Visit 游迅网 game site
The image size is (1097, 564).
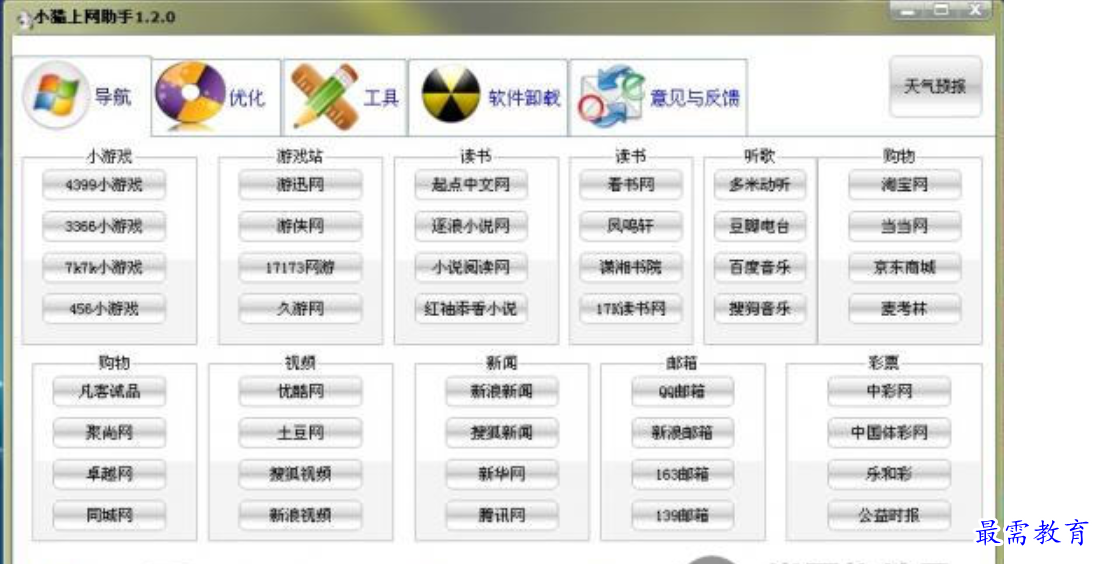pyautogui.click(x=300, y=185)
